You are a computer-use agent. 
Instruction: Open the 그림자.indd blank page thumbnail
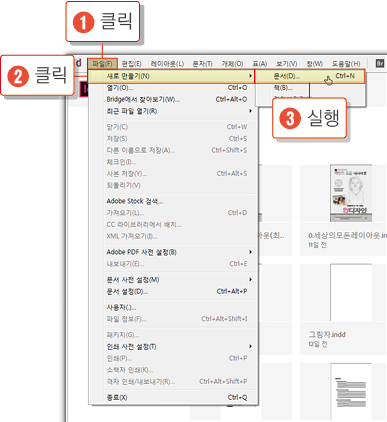click(351, 292)
